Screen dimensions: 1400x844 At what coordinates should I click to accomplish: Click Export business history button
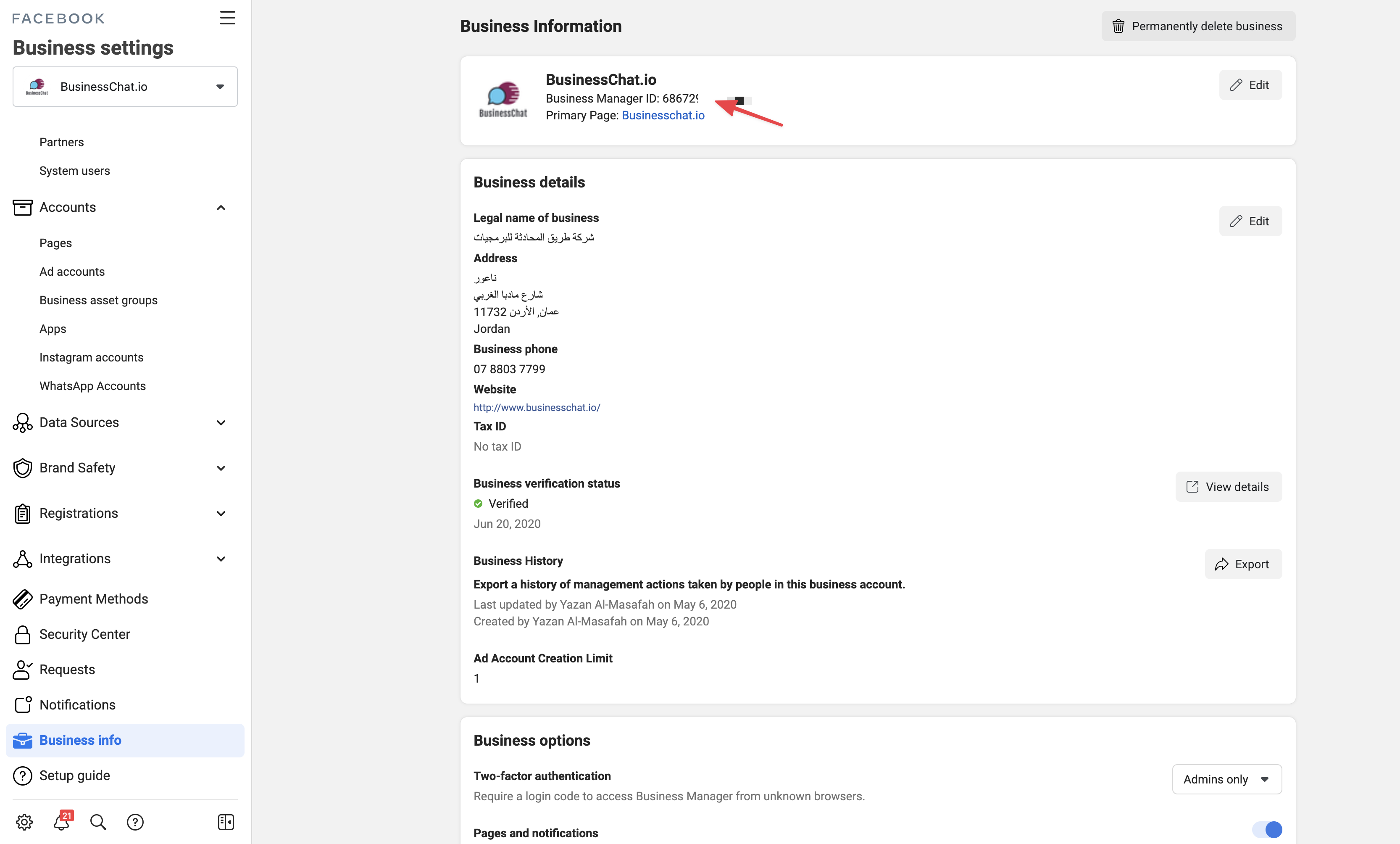1243,564
